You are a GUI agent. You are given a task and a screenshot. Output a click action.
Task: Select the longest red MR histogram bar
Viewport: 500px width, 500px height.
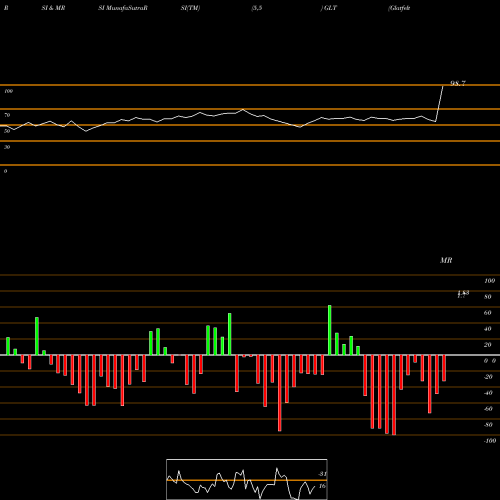pos(394,395)
